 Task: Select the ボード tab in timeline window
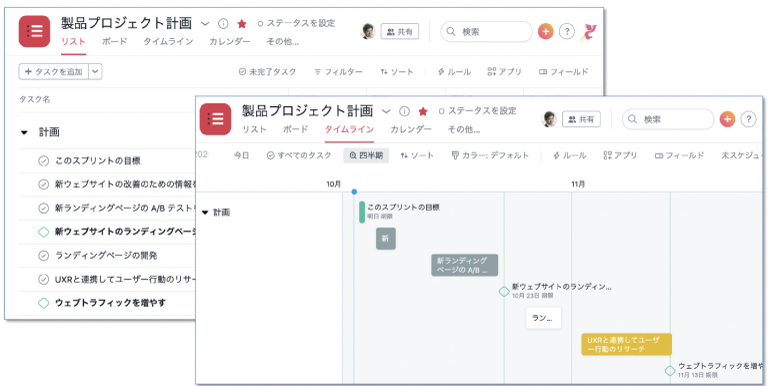click(296, 130)
